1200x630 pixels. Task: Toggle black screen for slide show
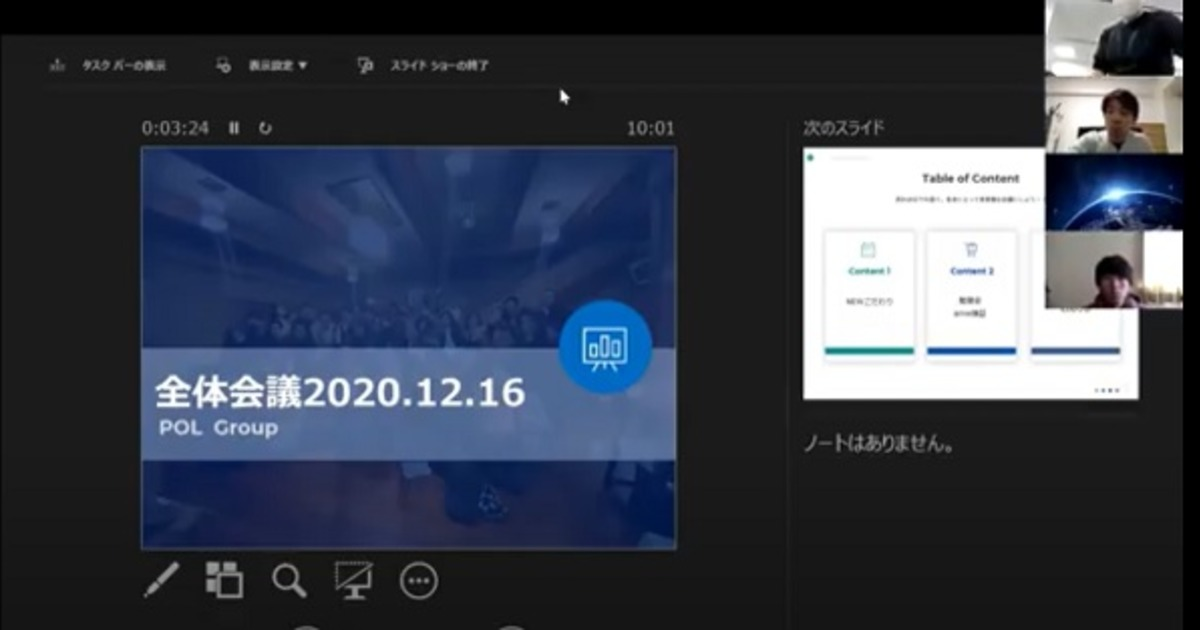pos(353,580)
